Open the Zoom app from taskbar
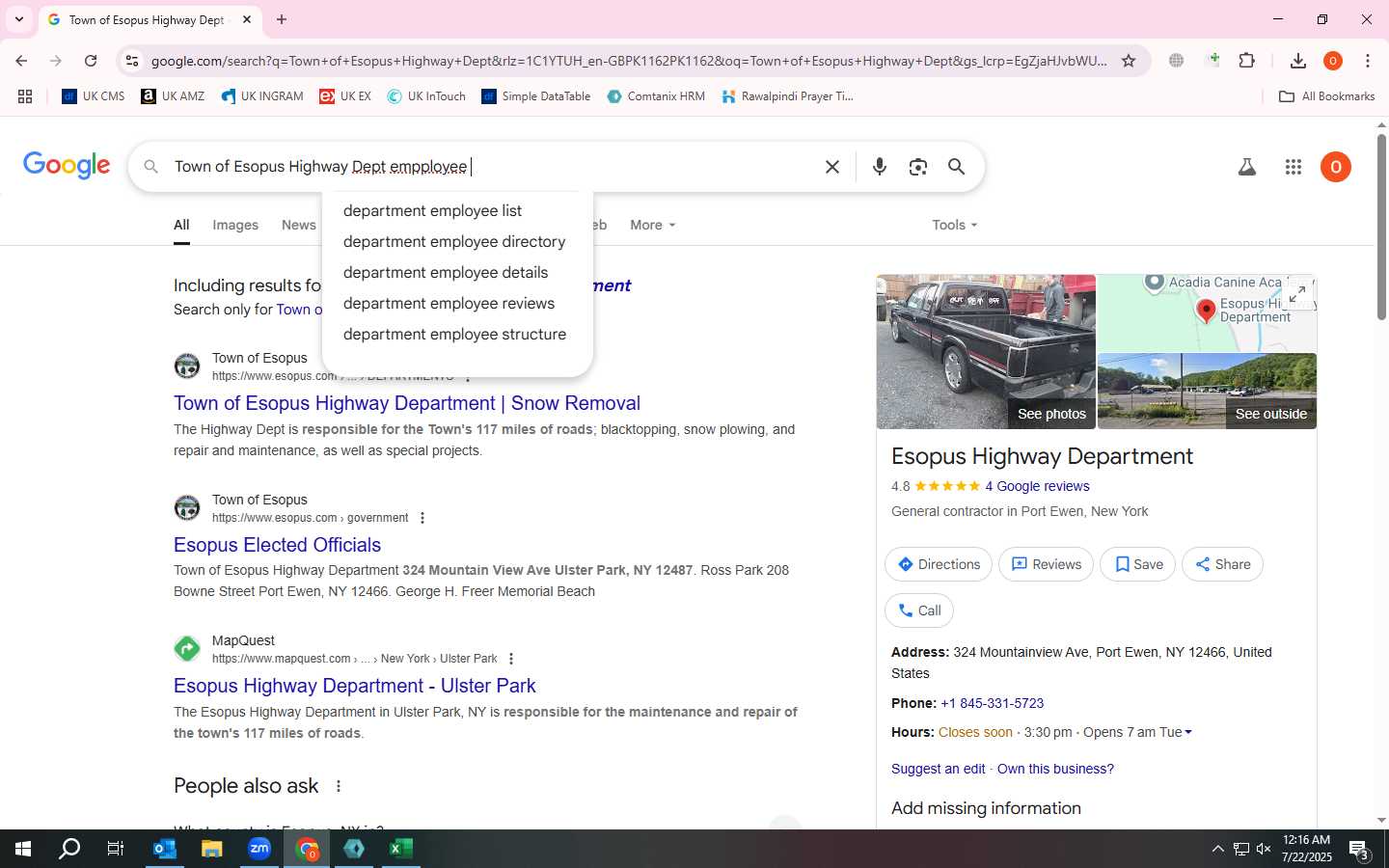The image size is (1389, 868). pyautogui.click(x=259, y=849)
